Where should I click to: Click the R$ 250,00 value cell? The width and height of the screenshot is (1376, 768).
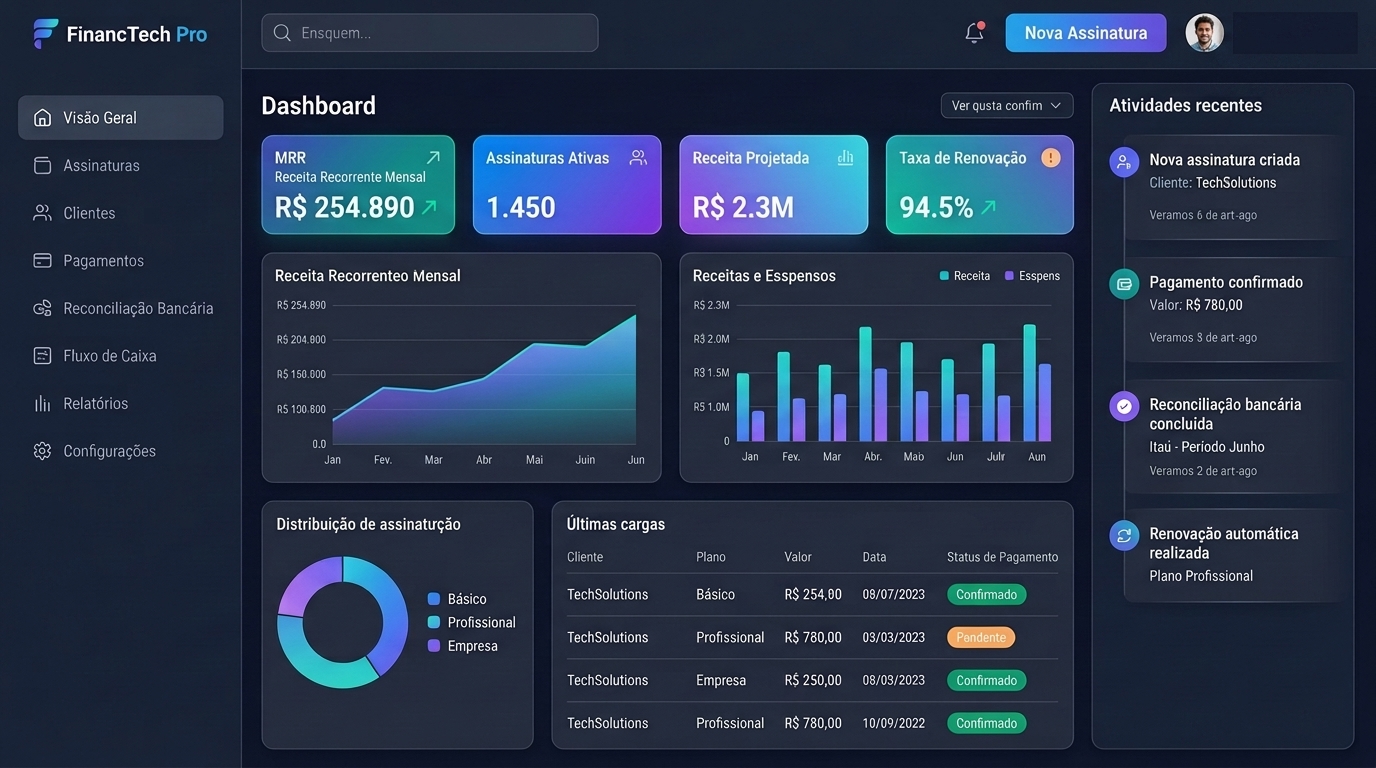(x=813, y=681)
